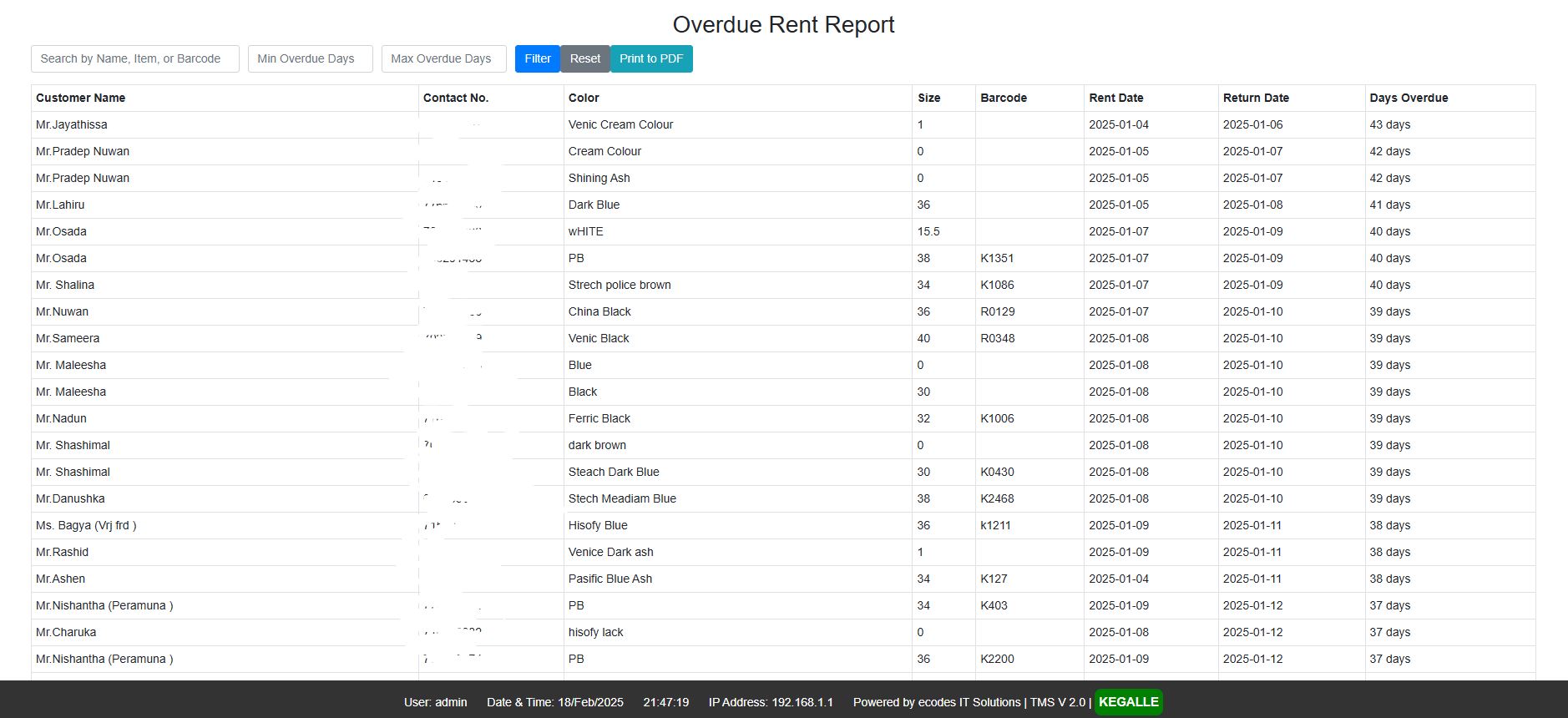
Task: Click barcode R0348 in Mr.Sameera's row
Action: pos(998,338)
